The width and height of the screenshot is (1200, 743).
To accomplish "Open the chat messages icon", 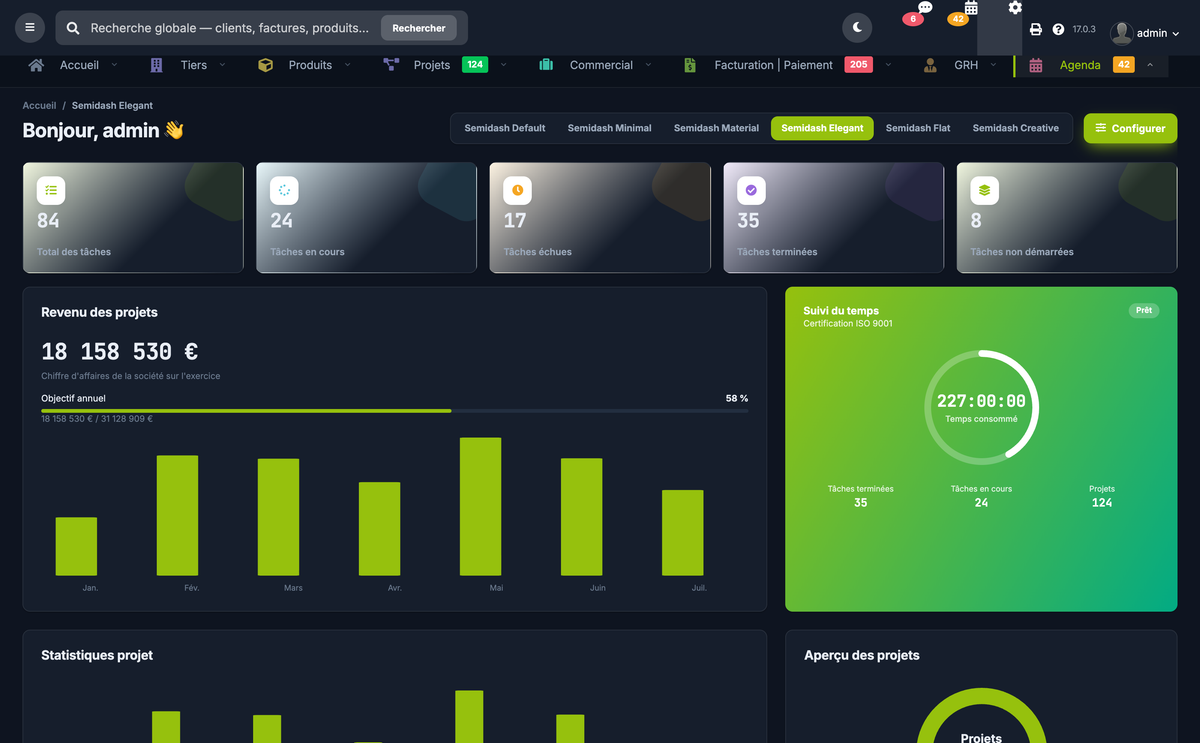I will [925, 8].
